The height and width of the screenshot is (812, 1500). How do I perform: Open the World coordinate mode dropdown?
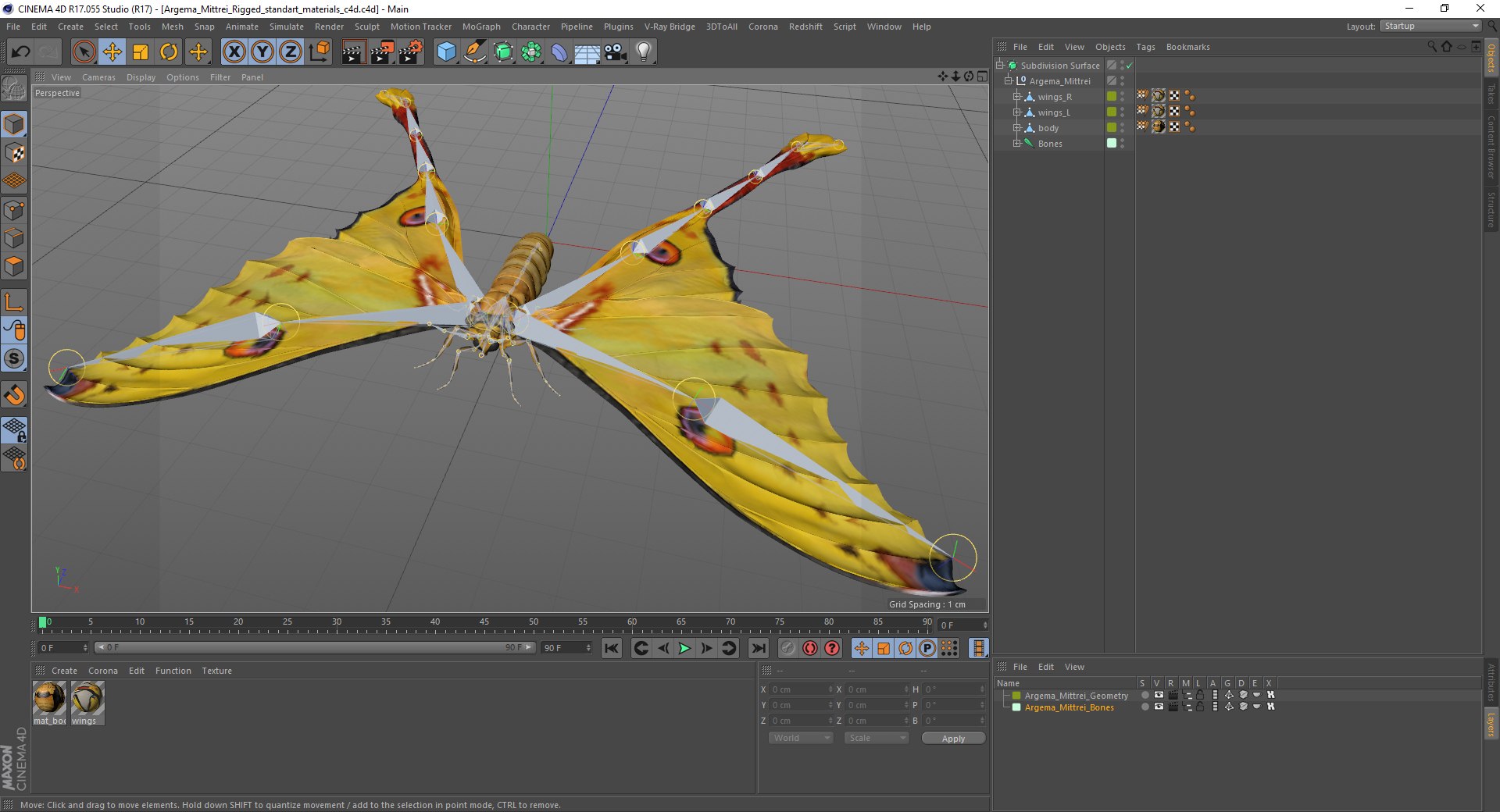tap(801, 738)
